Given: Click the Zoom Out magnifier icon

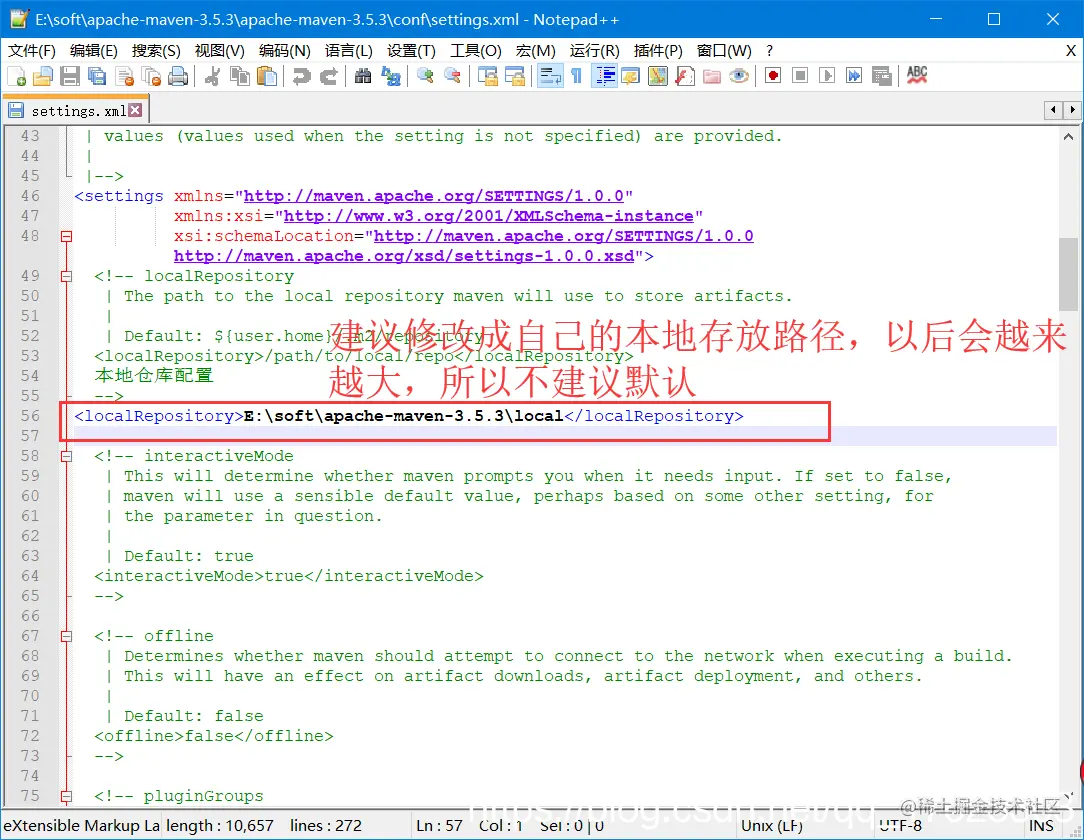Looking at the screenshot, I should coord(452,76).
